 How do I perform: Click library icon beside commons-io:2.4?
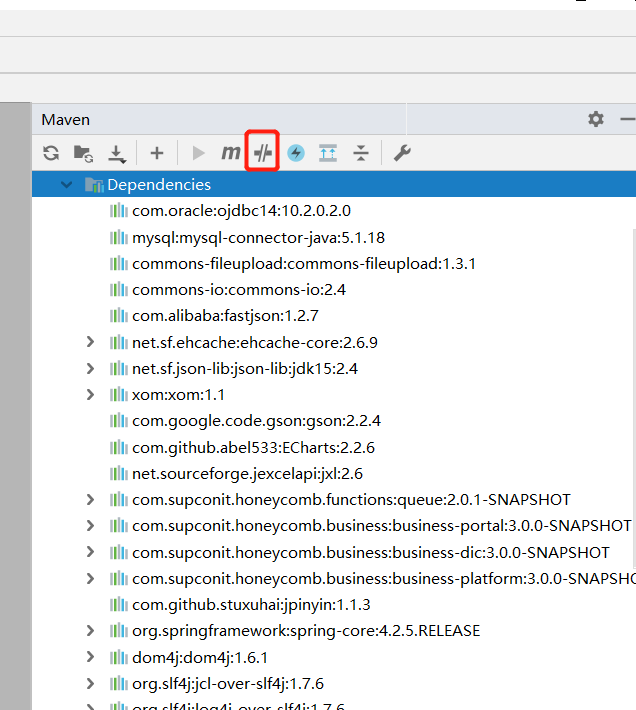(x=119, y=290)
